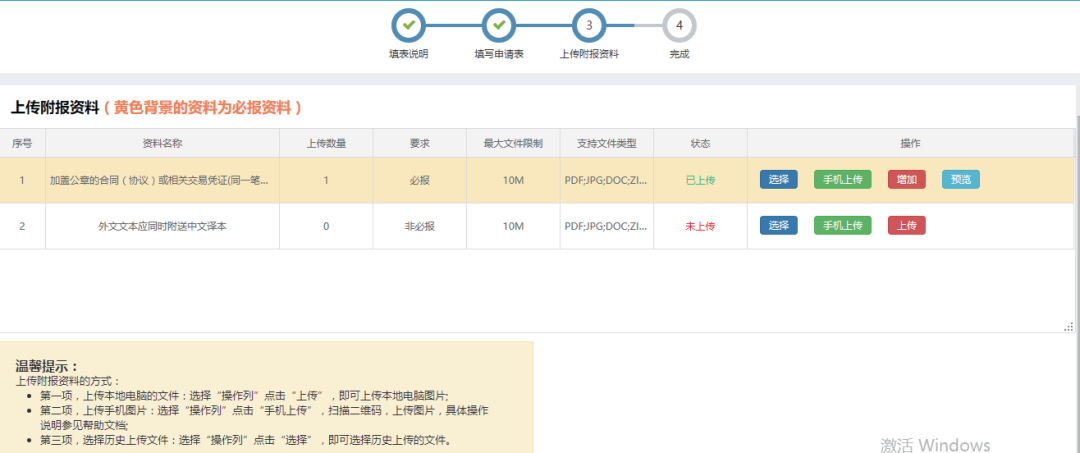Click 手机上传 button for 外文文本 row
1080x453 pixels.
pyautogui.click(x=842, y=226)
